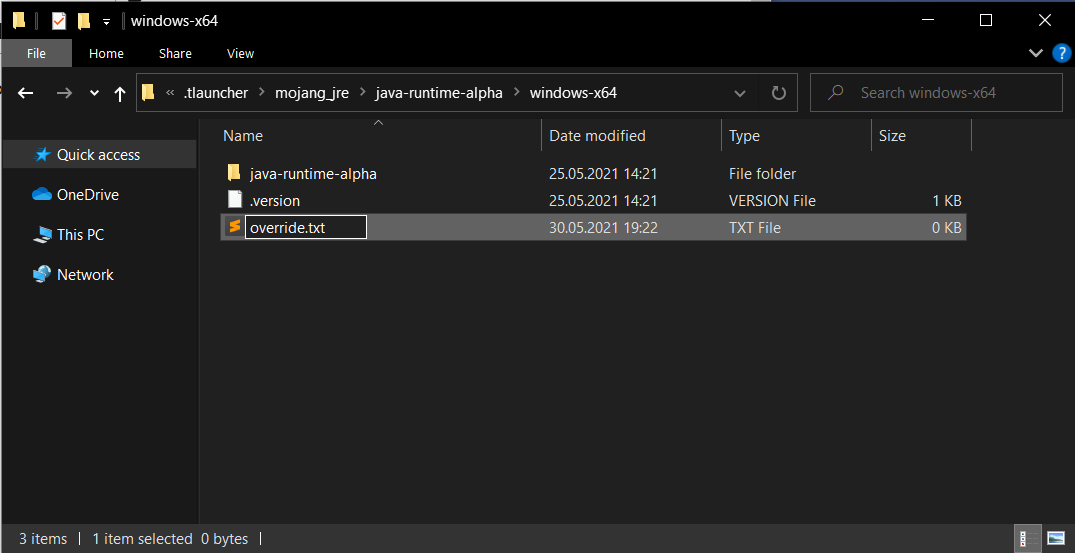
Task: Click the 1 KB size cell
Action: (x=947, y=201)
